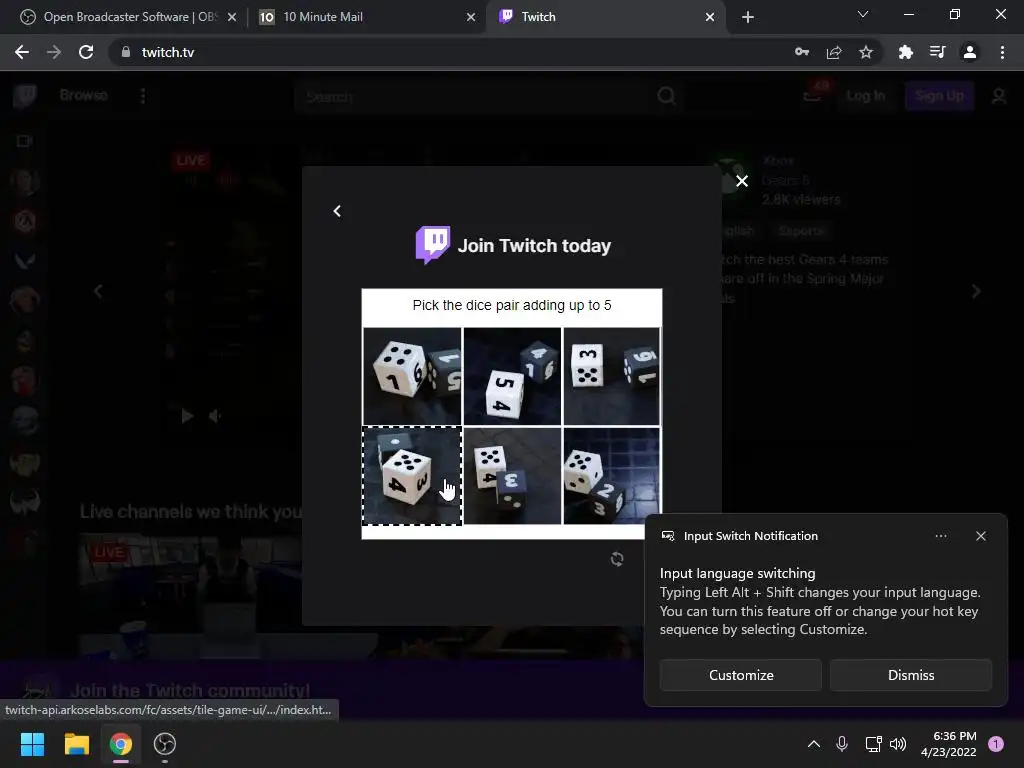Choose tile with white die and black die showing 3
The height and width of the screenshot is (768, 1024).
[512, 475]
